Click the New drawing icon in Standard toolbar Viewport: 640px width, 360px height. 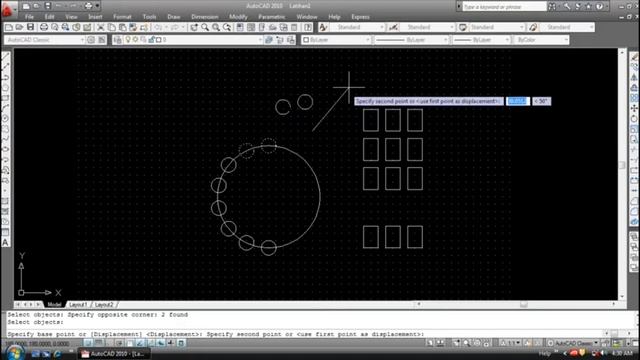(x=9, y=27)
